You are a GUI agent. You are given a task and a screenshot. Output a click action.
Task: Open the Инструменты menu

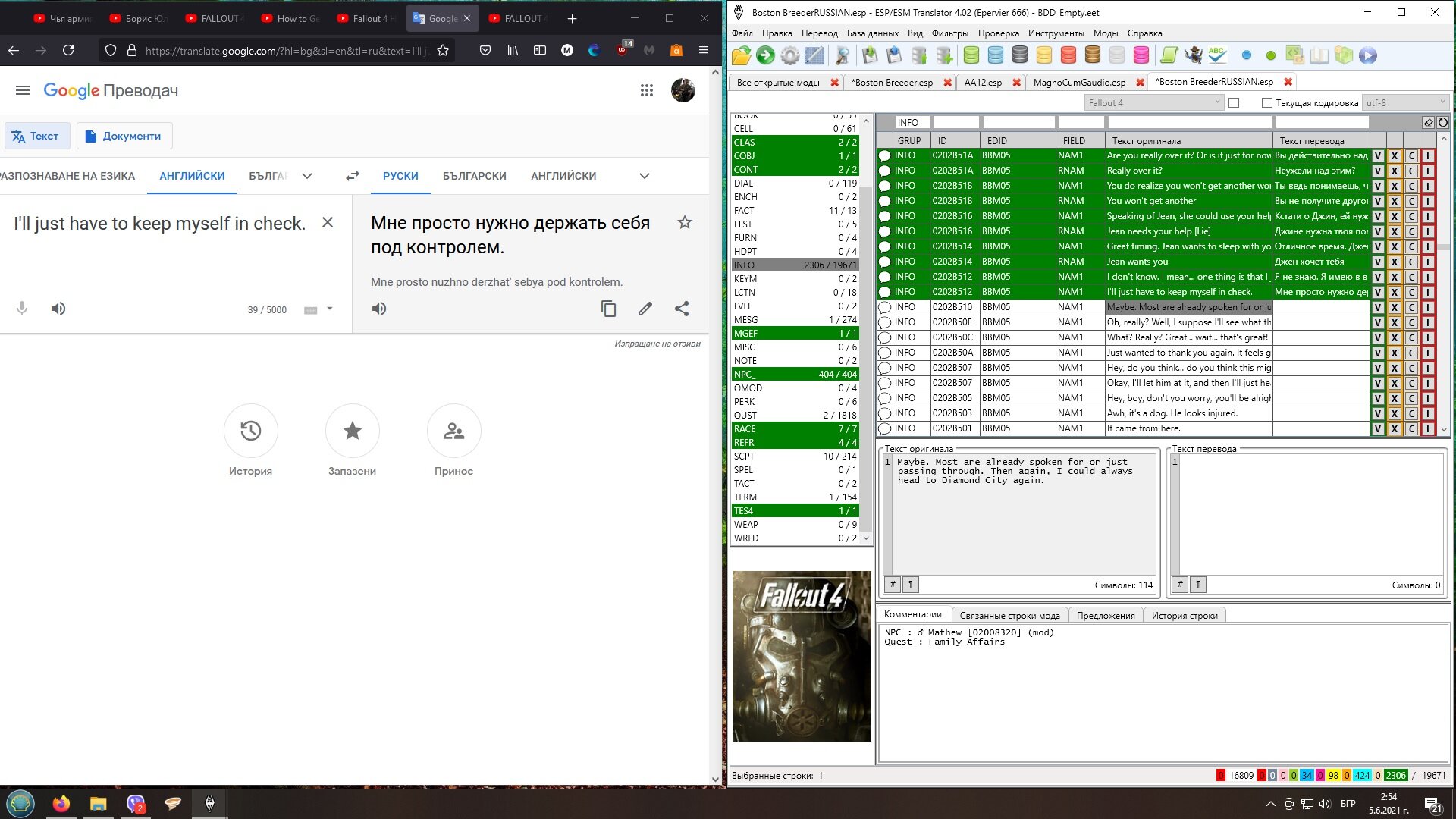pyautogui.click(x=1056, y=33)
